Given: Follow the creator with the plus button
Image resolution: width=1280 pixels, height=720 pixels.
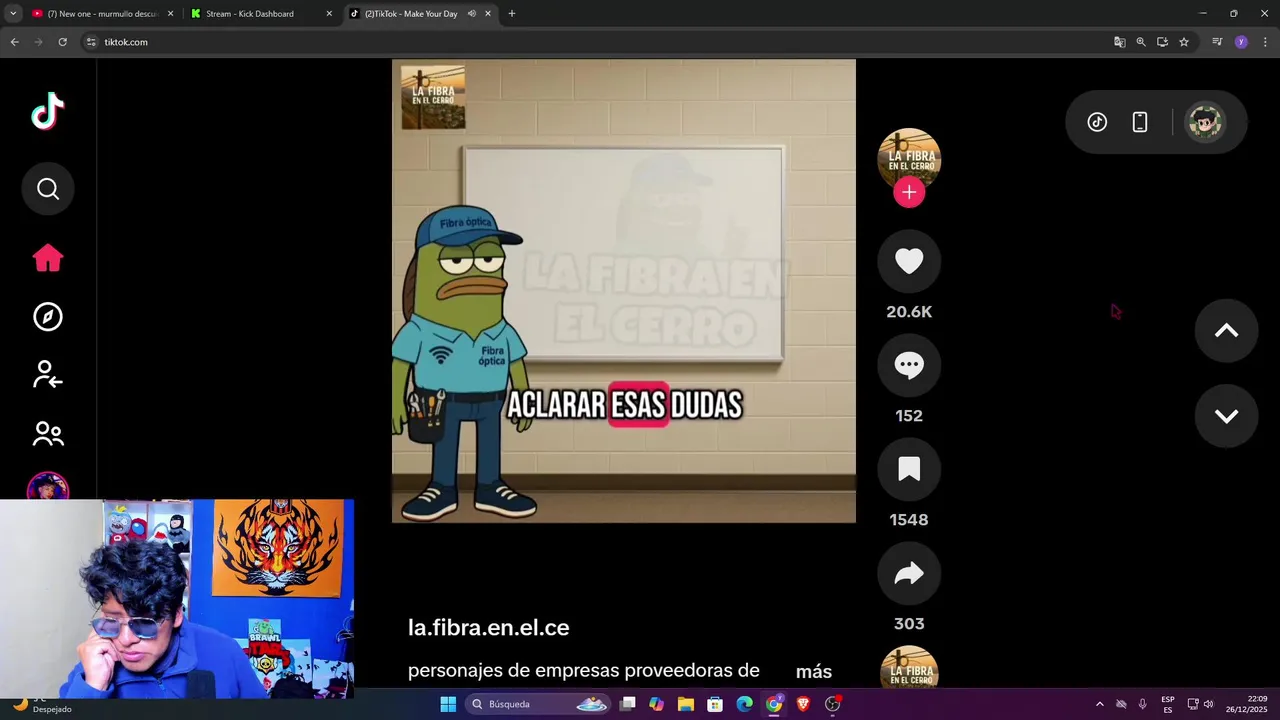Looking at the screenshot, I should coord(909,192).
